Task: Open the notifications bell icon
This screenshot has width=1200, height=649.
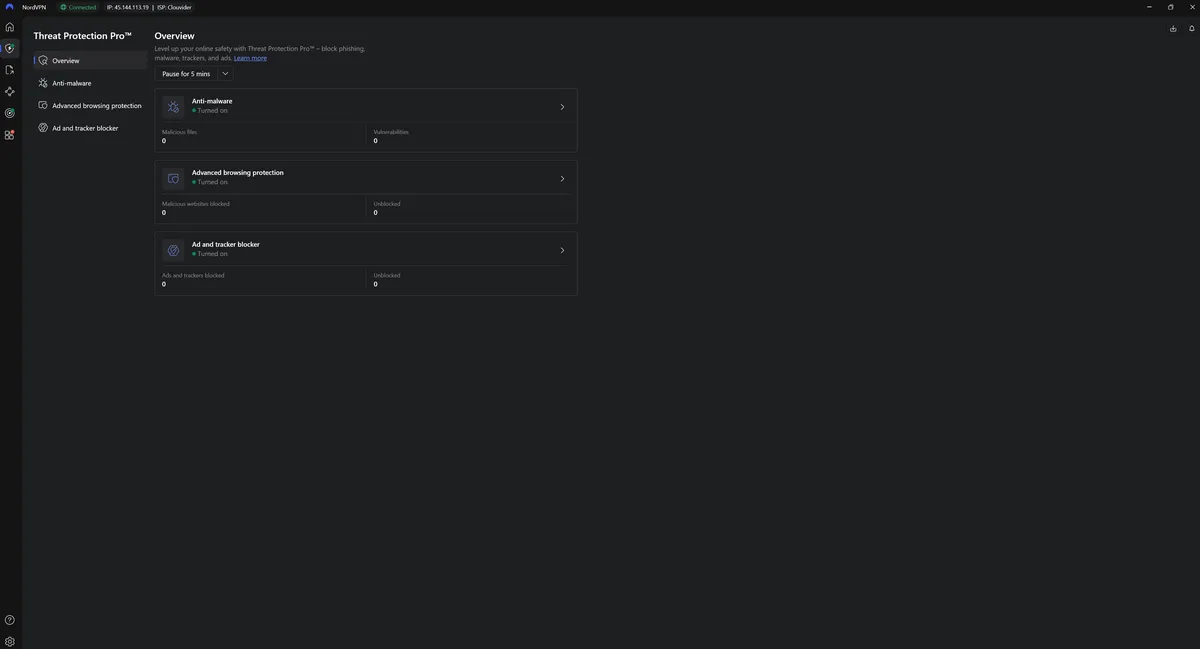Action: [1191, 28]
